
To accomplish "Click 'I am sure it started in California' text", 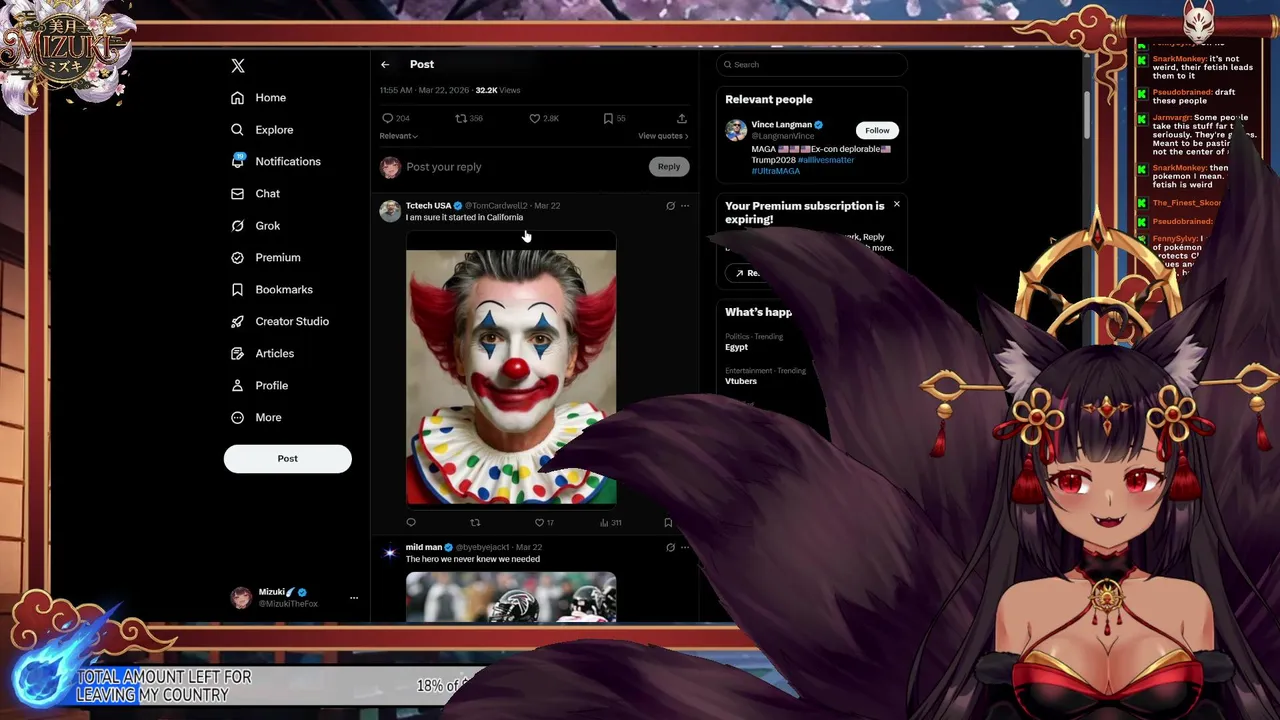I will coord(464,218).
